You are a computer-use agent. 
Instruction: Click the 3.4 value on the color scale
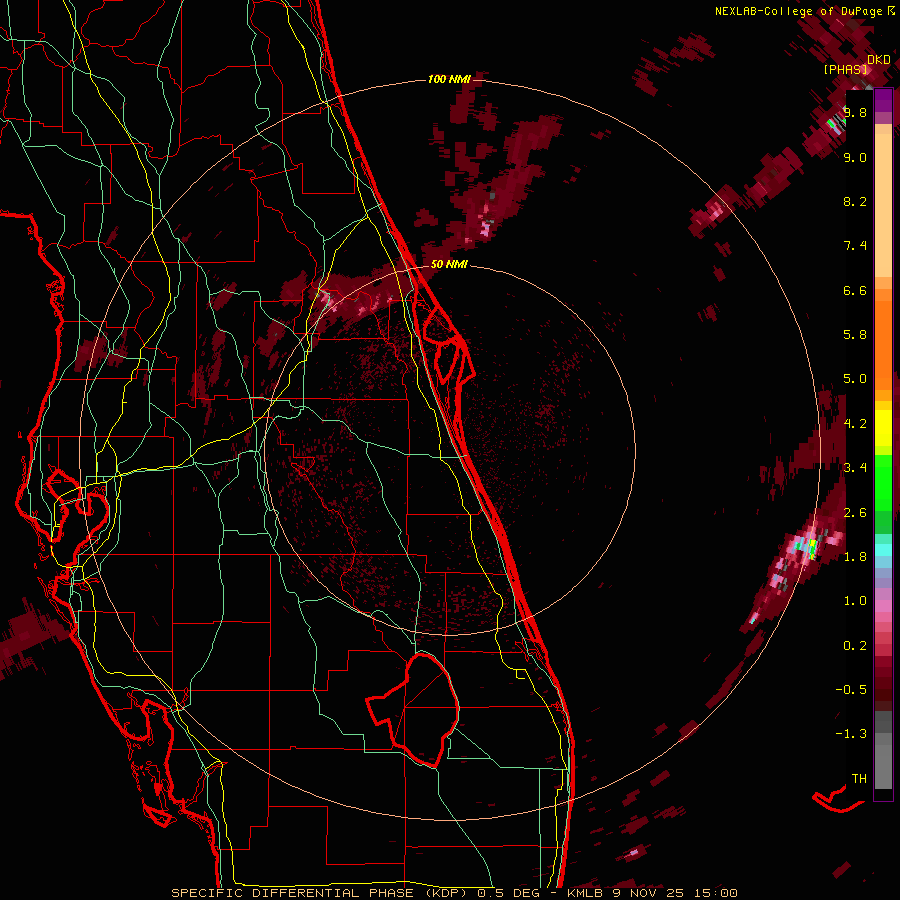(855, 468)
